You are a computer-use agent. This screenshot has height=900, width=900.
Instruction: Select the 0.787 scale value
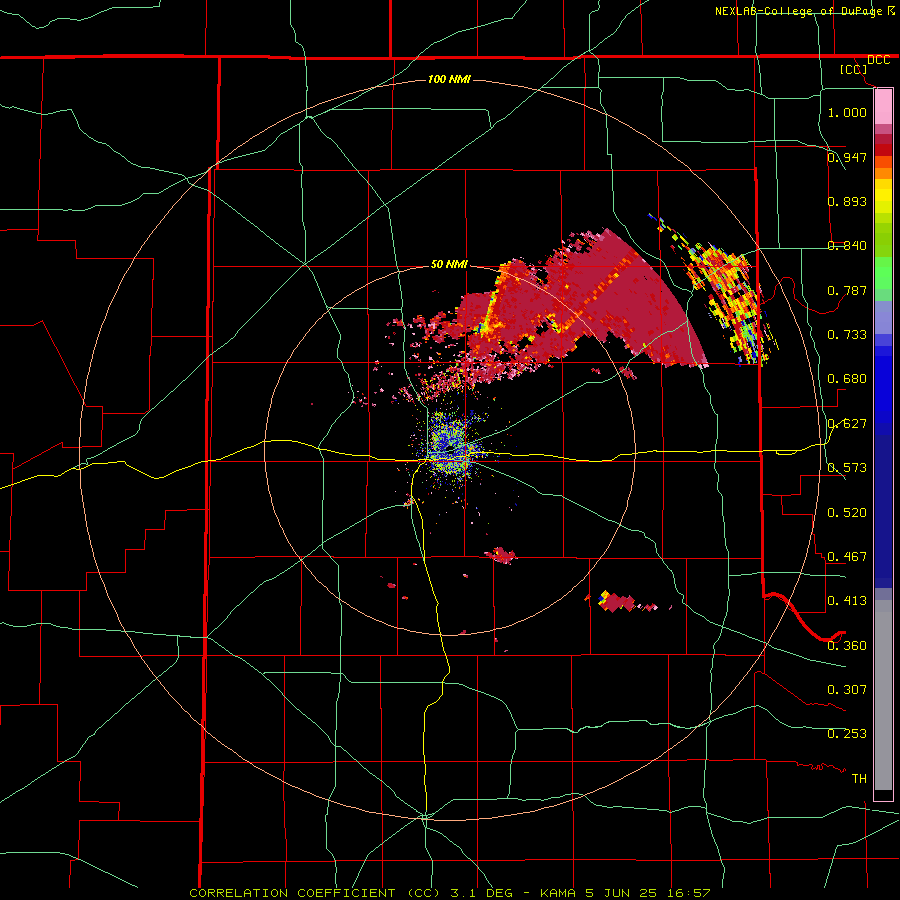coord(847,290)
